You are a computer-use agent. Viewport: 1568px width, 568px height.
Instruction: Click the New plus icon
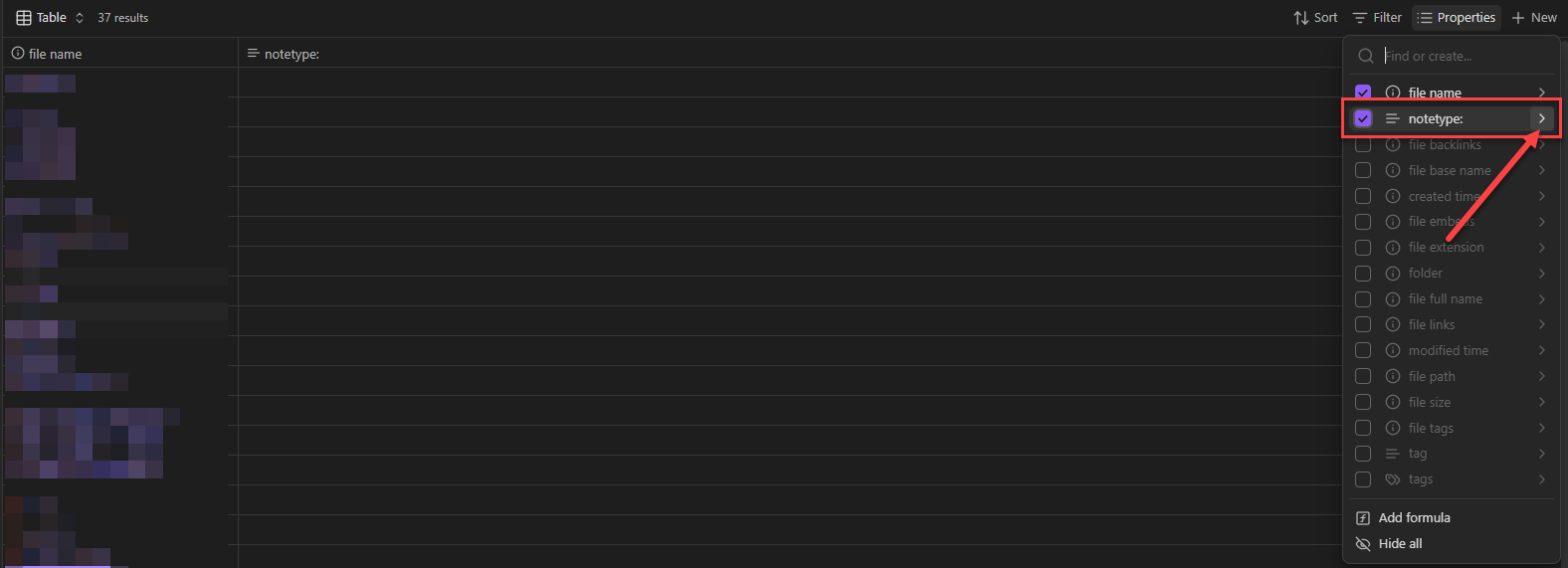click(1517, 18)
